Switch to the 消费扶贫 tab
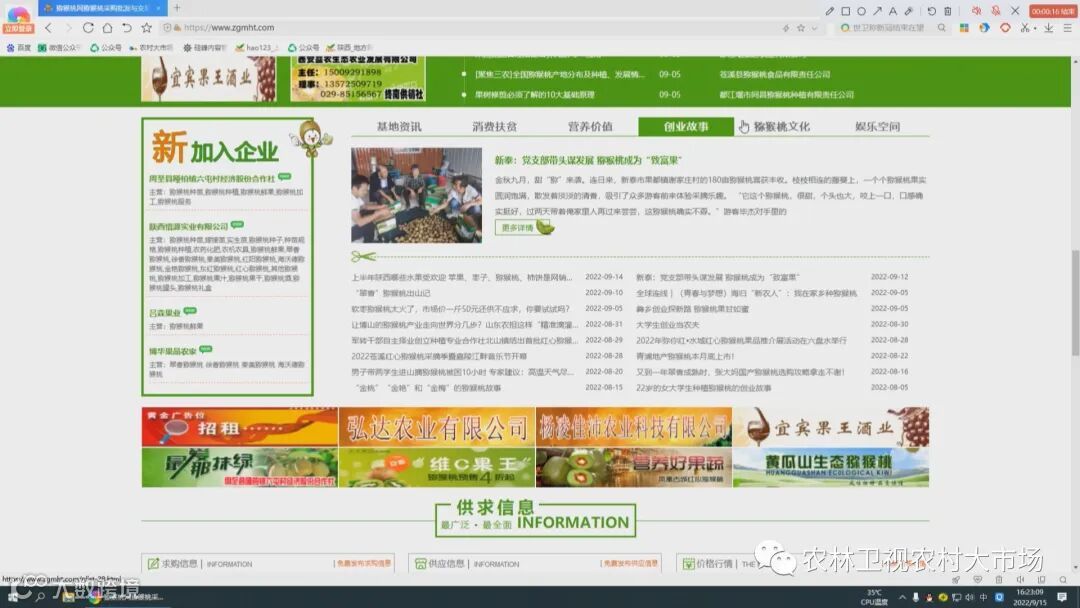Image resolution: width=1080 pixels, height=608 pixels. tap(495, 127)
